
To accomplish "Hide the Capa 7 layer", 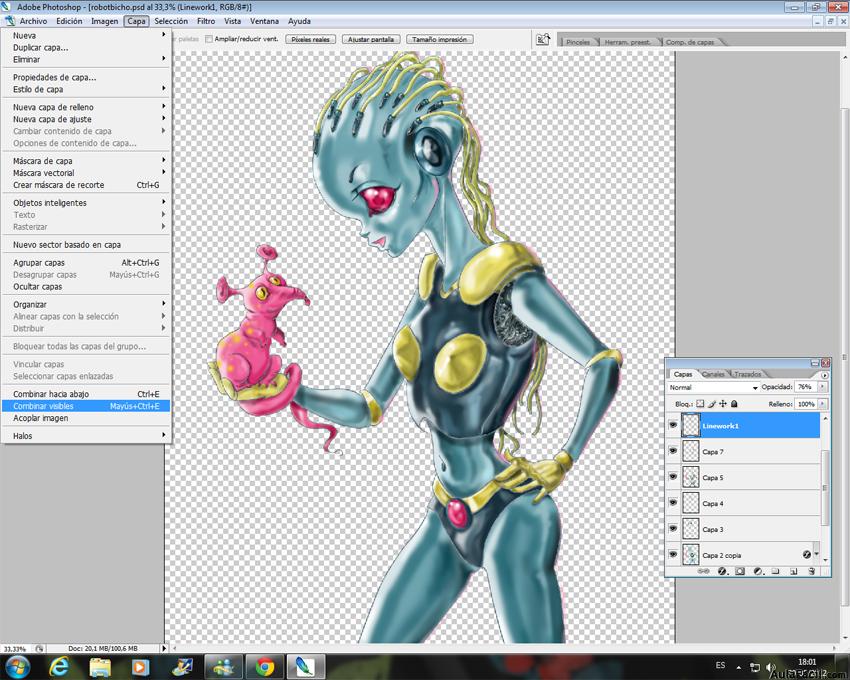I will (673, 451).
